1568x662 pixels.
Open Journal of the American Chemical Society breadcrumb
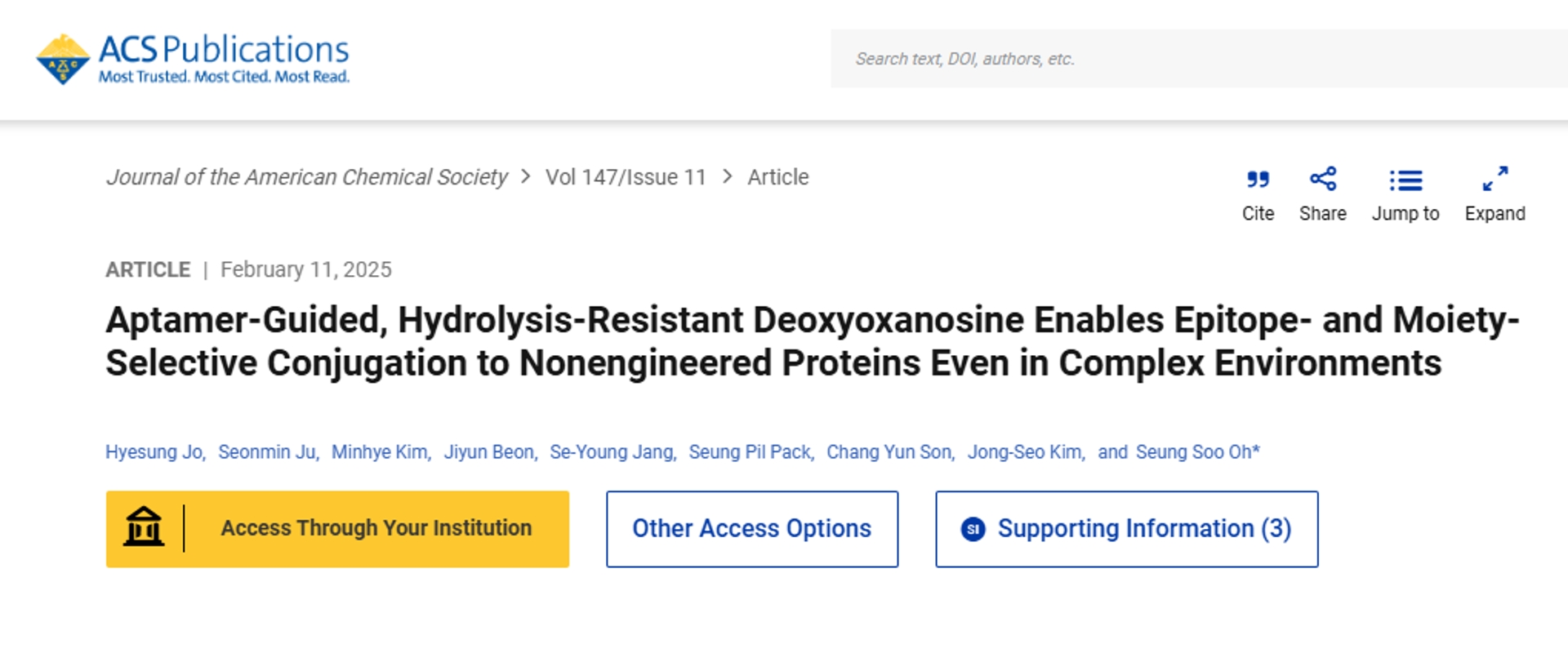307,177
